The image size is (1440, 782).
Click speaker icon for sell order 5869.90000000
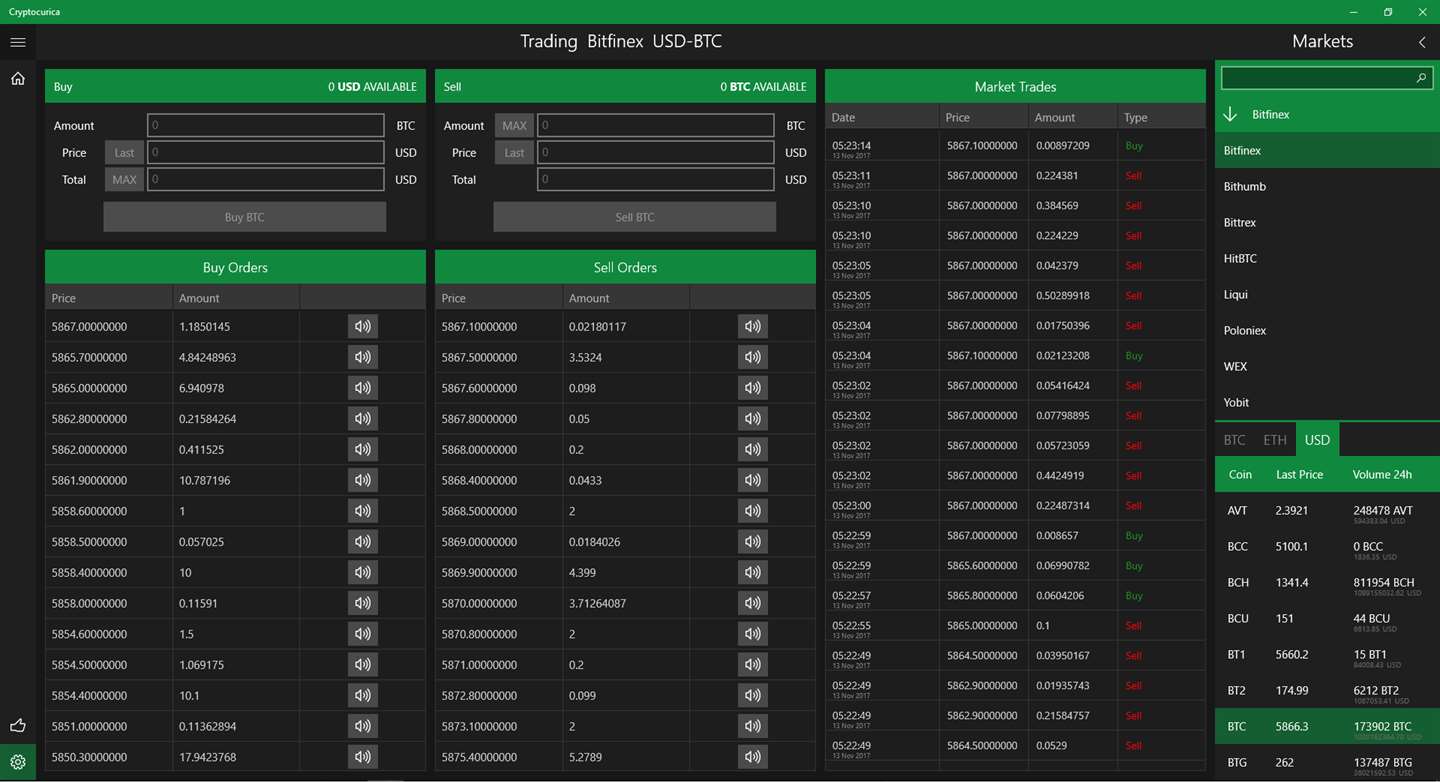753,572
